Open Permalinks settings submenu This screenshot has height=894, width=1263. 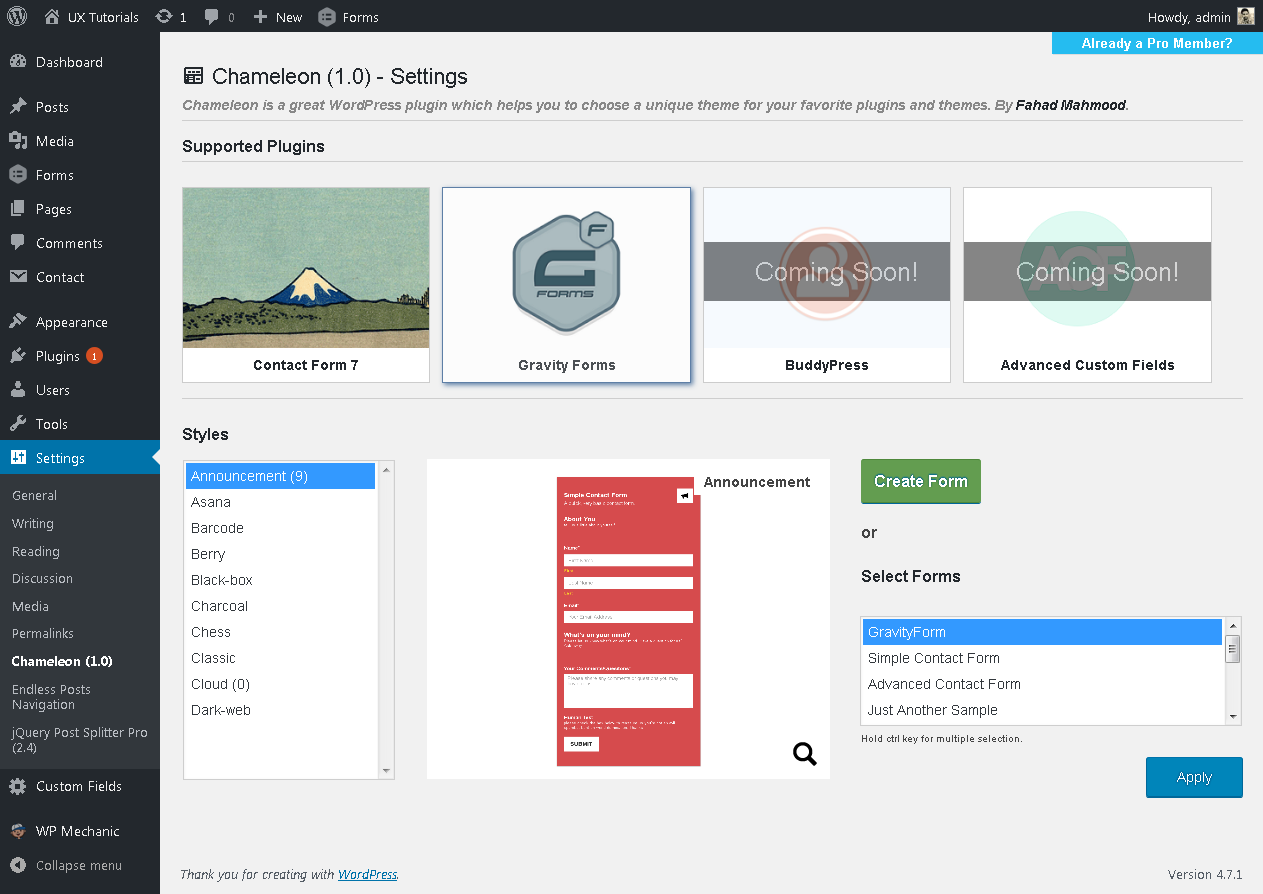[43, 633]
